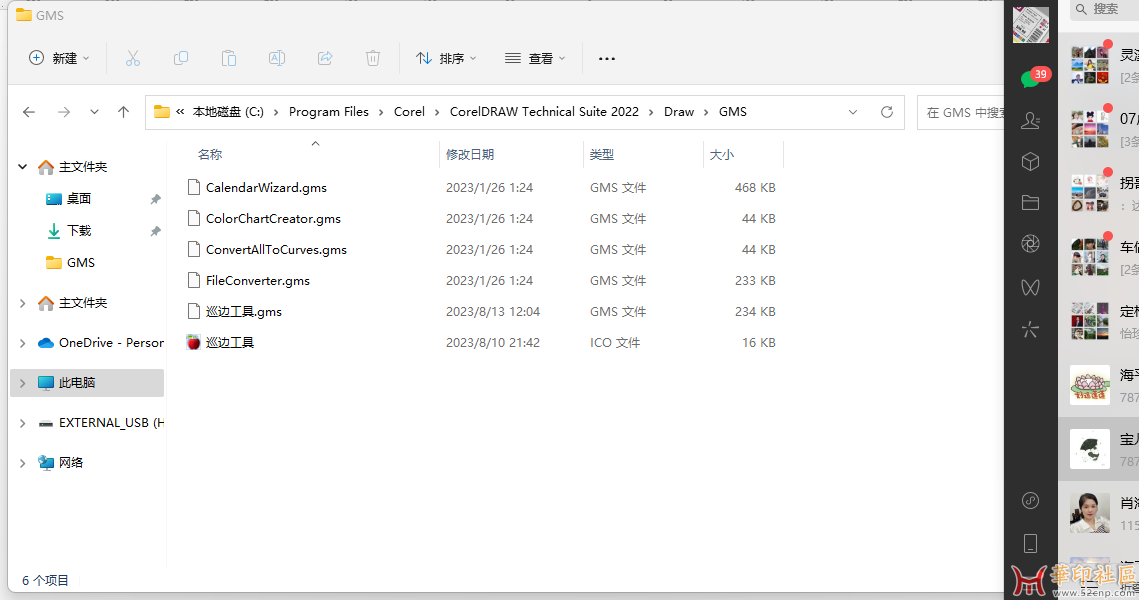
Task: Open the WeChat mini programs icon
Action: pyautogui.click(x=1030, y=500)
